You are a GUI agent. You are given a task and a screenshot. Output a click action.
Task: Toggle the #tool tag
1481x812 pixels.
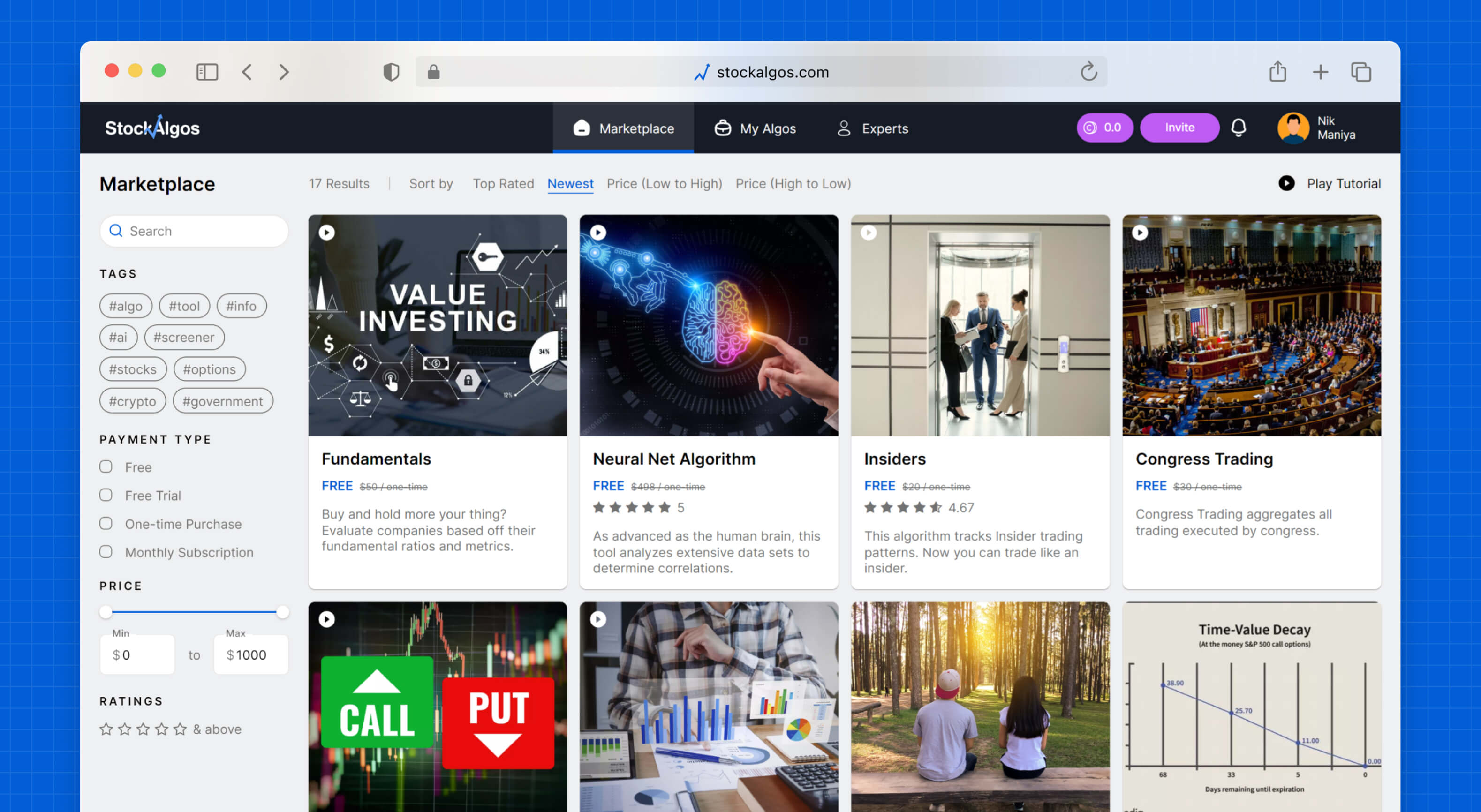point(184,306)
